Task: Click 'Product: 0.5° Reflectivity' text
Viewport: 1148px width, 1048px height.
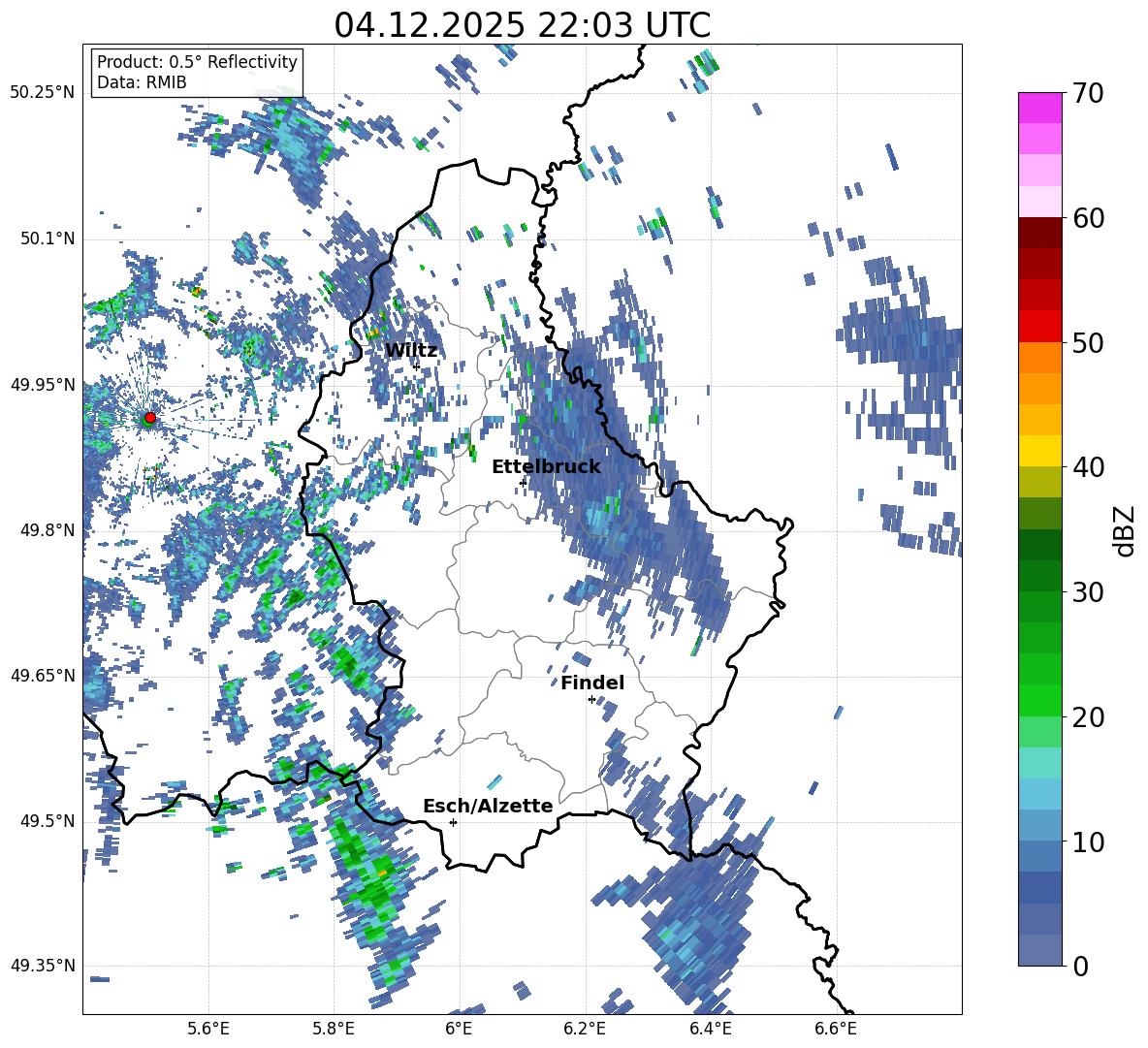Action: [x=197, y=62]
